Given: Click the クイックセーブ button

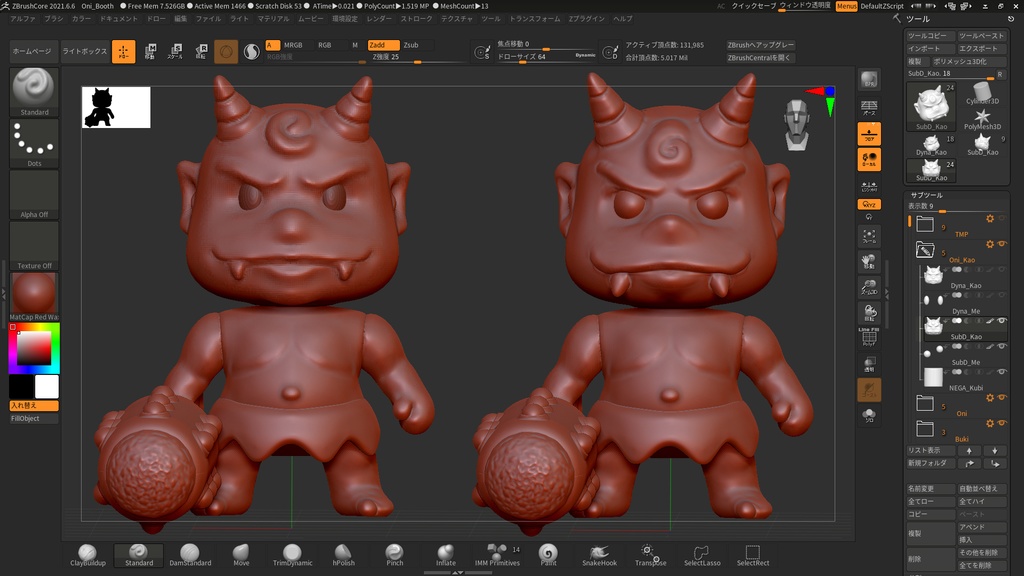Looking at the screenshot, I should coord(753,6).
